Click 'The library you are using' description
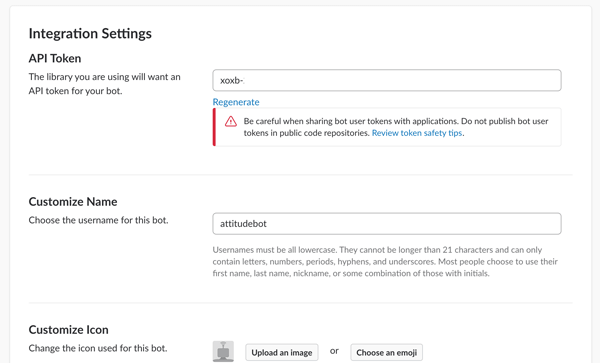The width and height of the screenshot is (600, 363). point(104,84)
